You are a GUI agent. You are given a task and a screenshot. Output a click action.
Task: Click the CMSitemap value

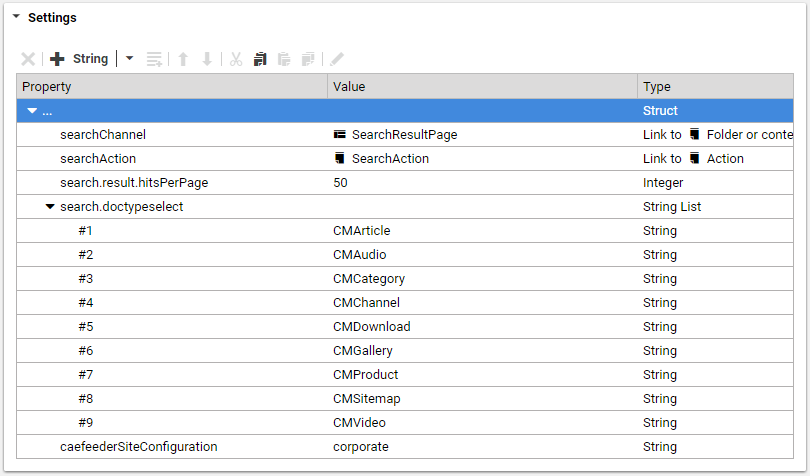367,400
